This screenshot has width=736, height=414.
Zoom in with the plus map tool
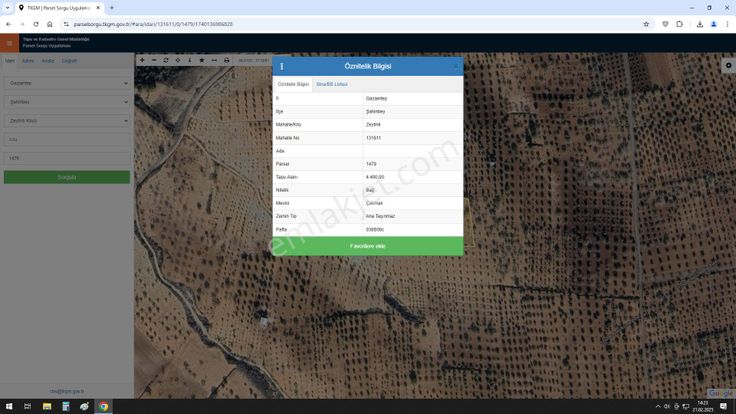142,60
